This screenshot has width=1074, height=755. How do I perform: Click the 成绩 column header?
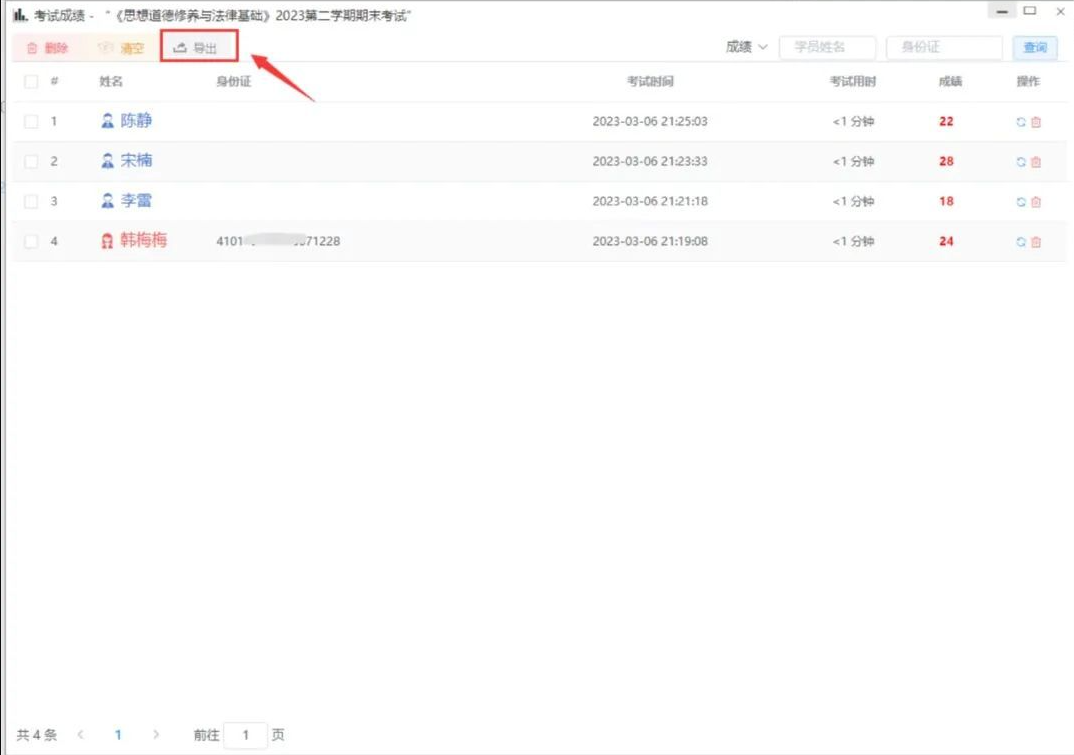[x=950, y=82]
